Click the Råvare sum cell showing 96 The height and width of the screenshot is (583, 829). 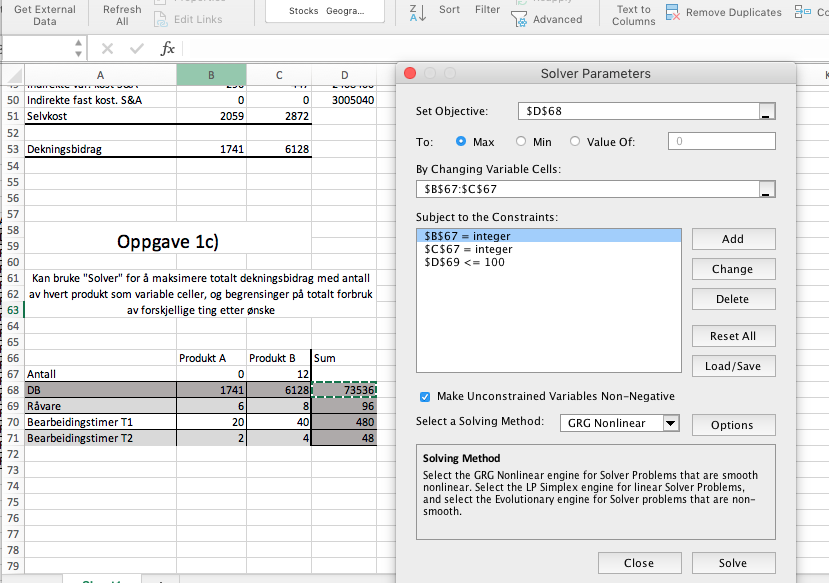click(344, 406)
